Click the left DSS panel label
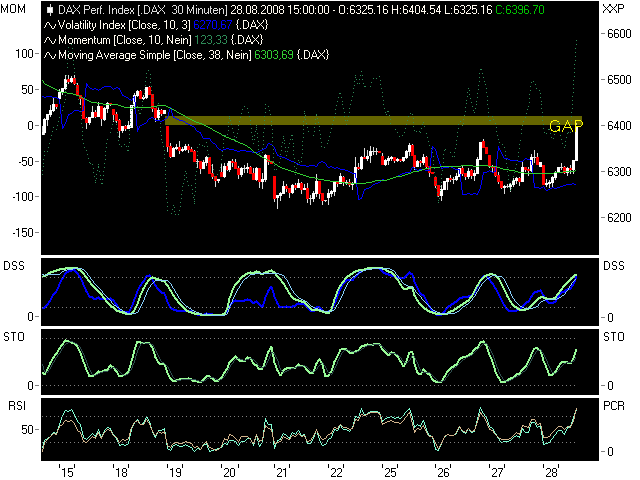 [x=14, y=266]
